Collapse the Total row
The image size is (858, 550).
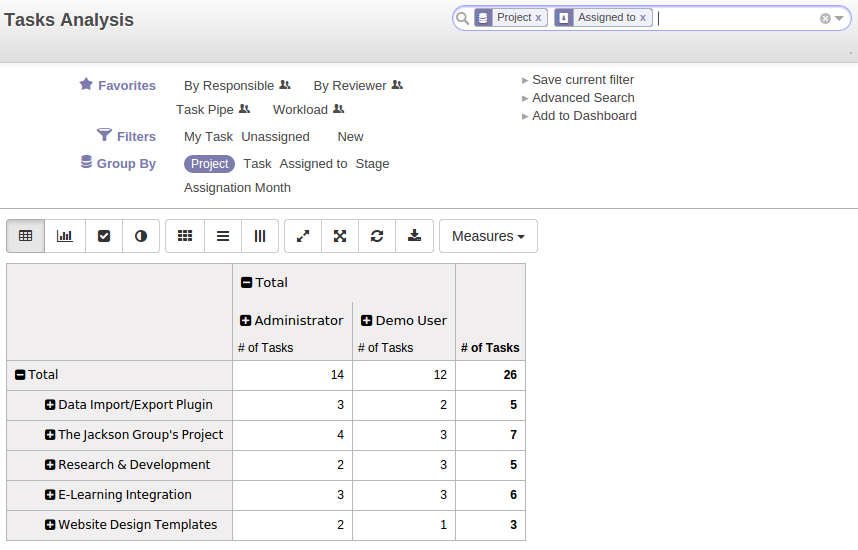tap(20, 375)
